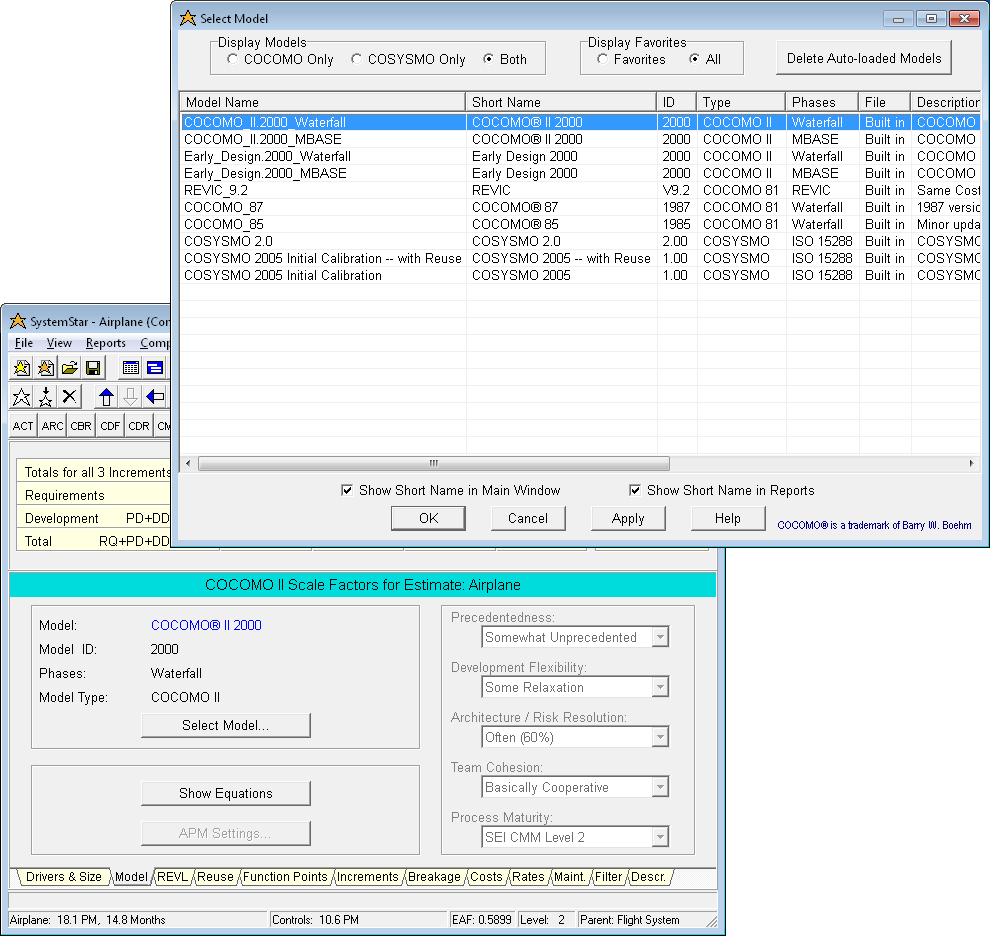
Task: Click Cancel in Select Model dialog
Action: [528, 519]
